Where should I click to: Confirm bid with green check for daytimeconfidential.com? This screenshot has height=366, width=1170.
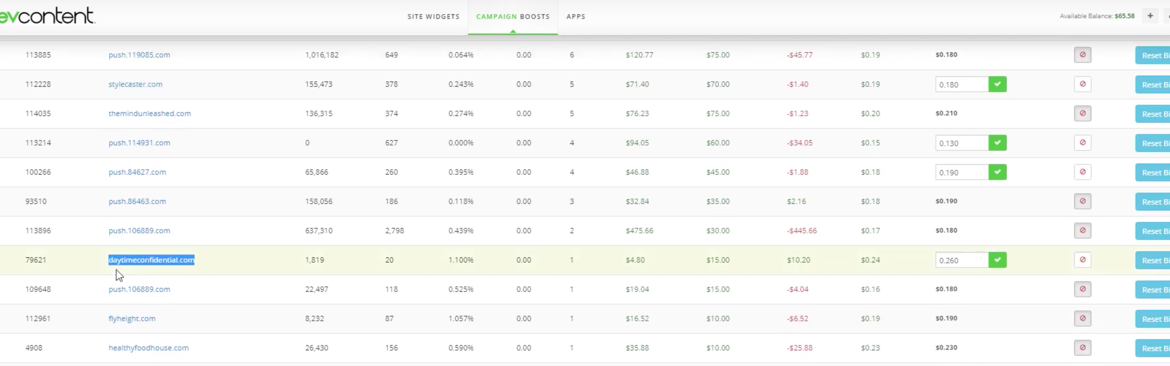pos(998,260)
